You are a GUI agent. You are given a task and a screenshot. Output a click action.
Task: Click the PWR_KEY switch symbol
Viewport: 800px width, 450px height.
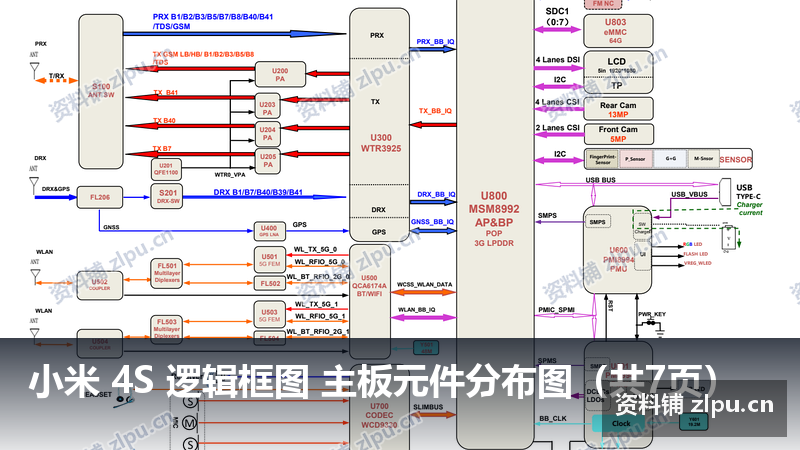(651, 323)
